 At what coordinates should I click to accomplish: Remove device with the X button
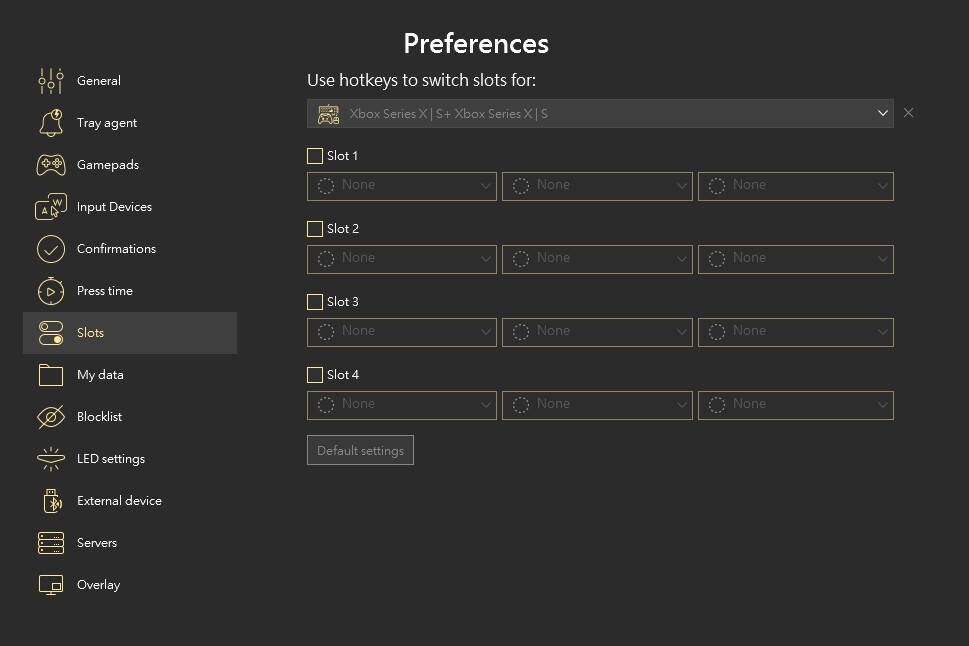click(908, 113)
